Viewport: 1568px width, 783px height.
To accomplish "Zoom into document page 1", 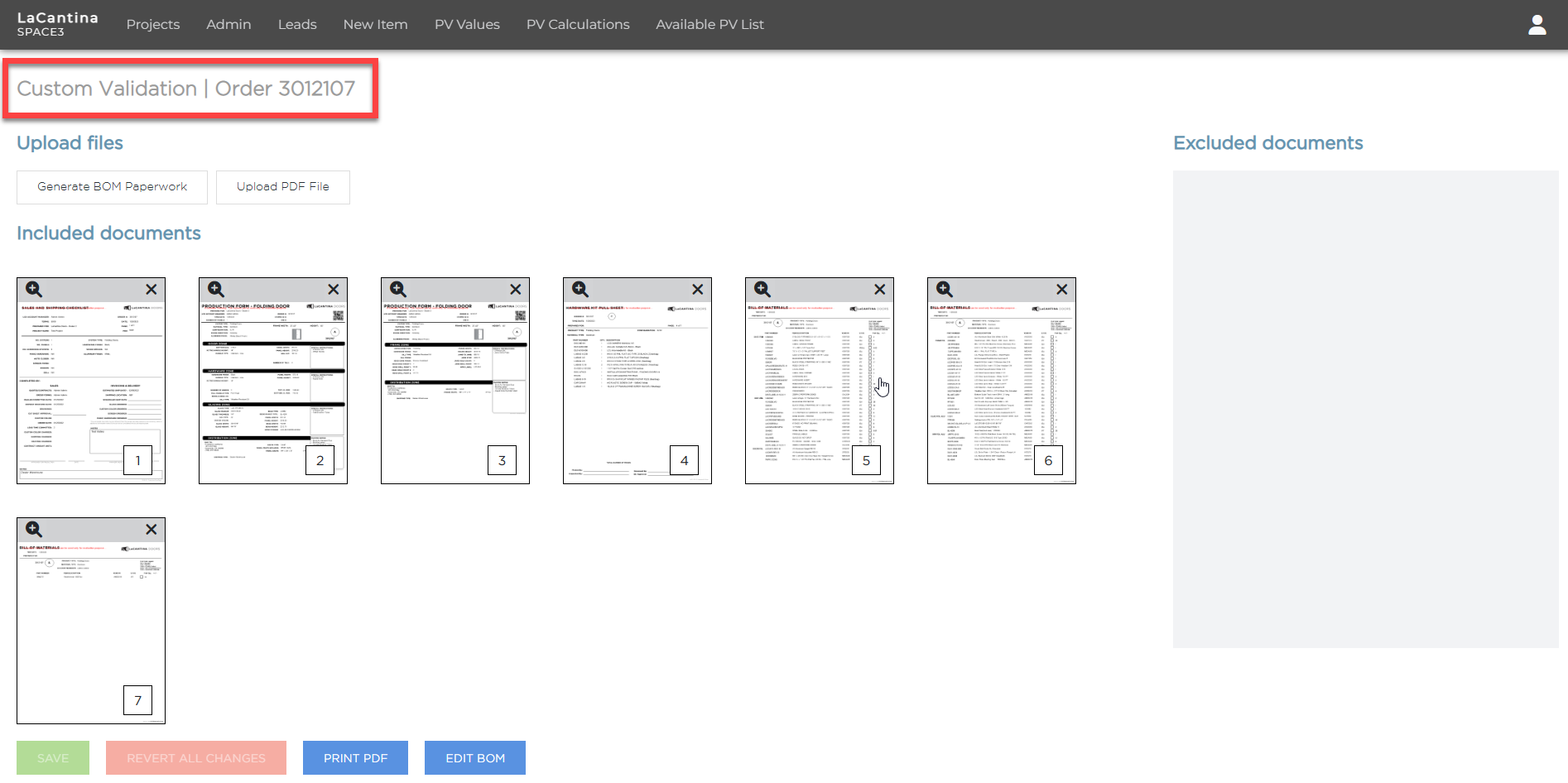I will [34, 289].
